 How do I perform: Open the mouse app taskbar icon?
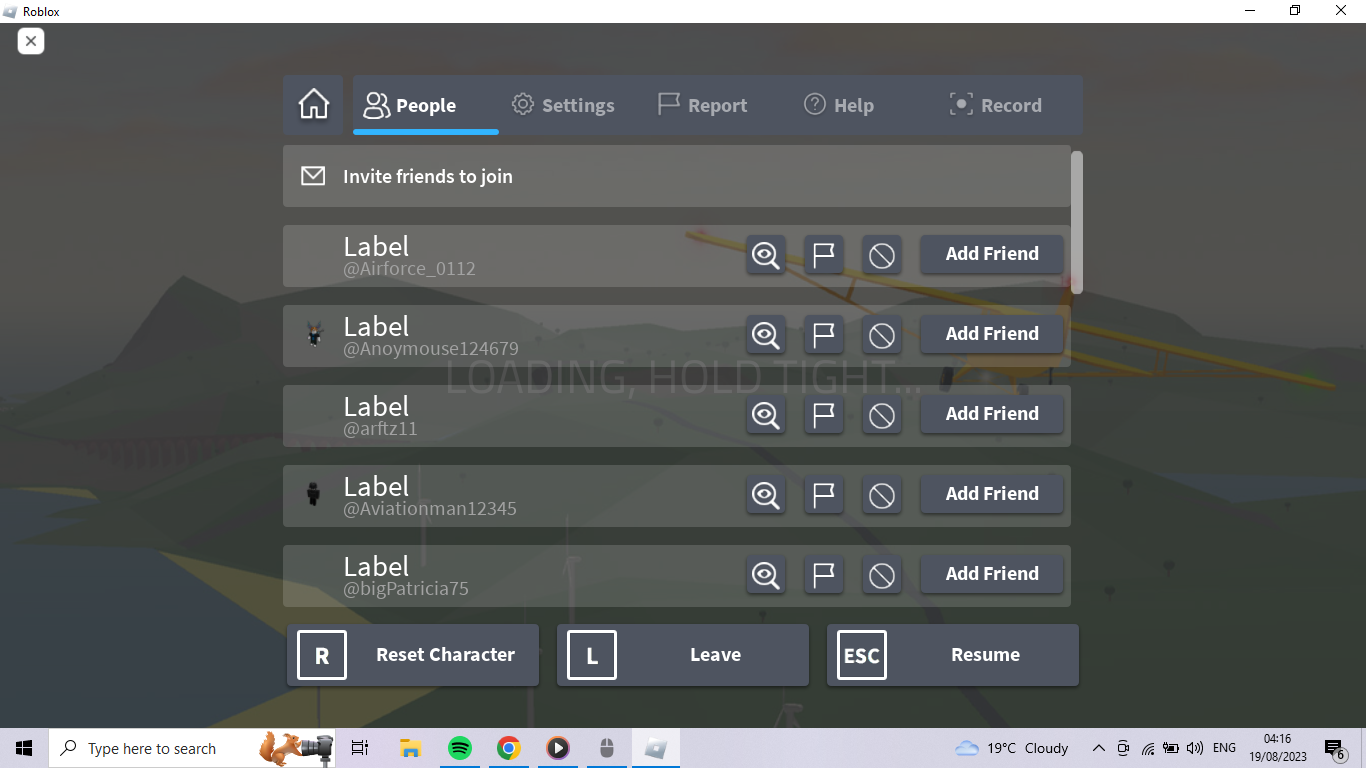(x=607, y=748)
